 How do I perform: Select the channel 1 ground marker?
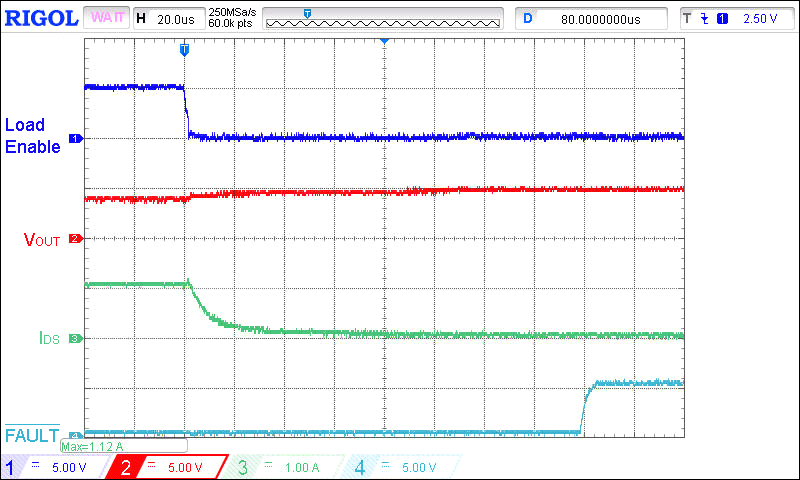tap(73, 137)
